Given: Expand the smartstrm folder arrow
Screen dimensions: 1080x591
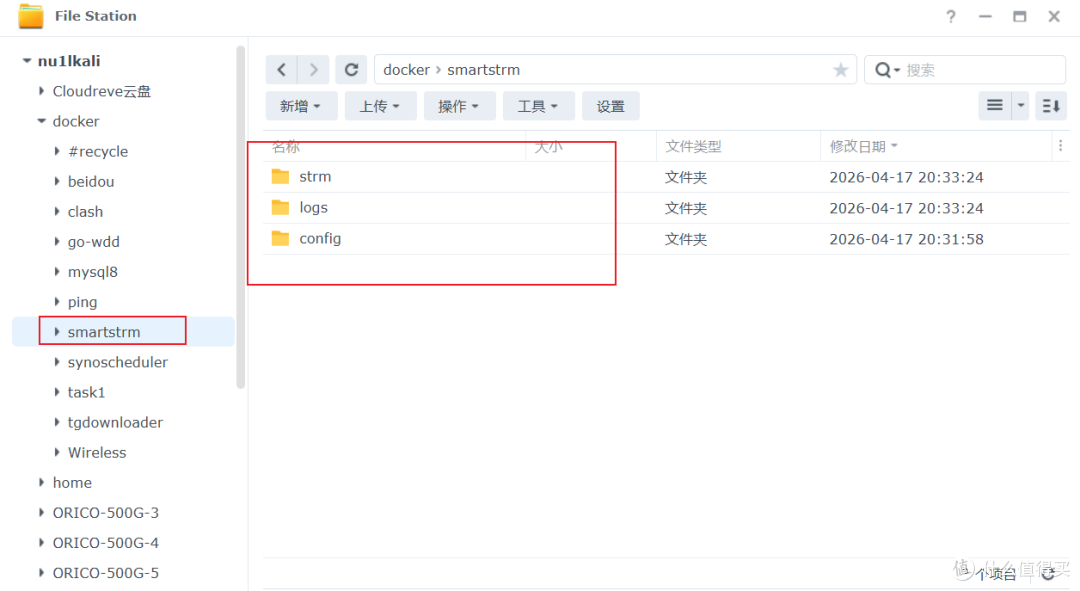Looking at the screenshot, I should pos(56,332).
